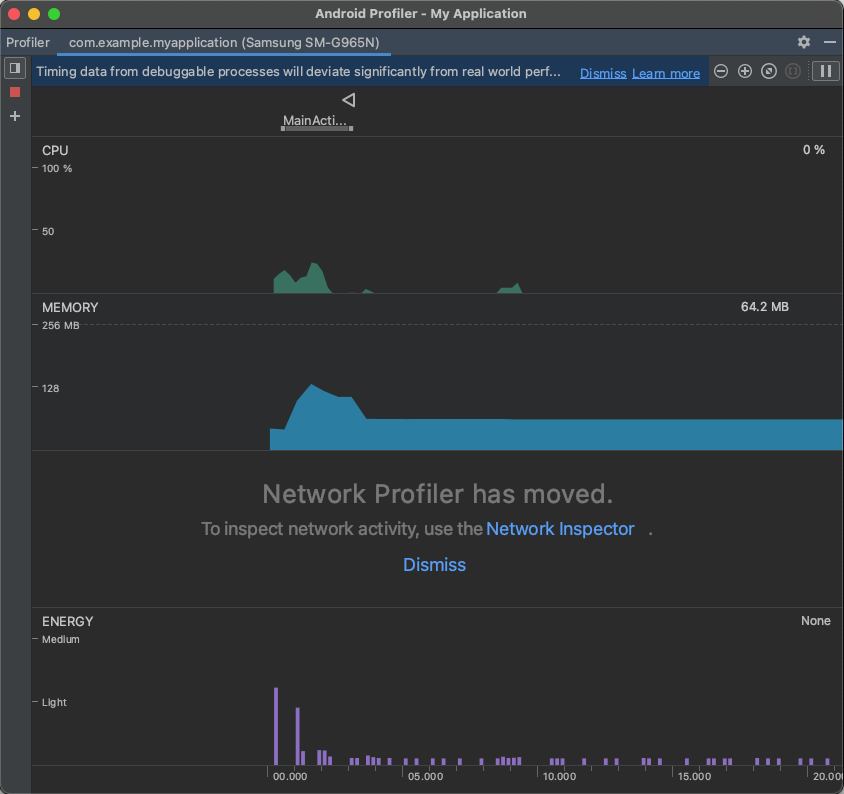Open the Network Inspector link

click(560, 529)
